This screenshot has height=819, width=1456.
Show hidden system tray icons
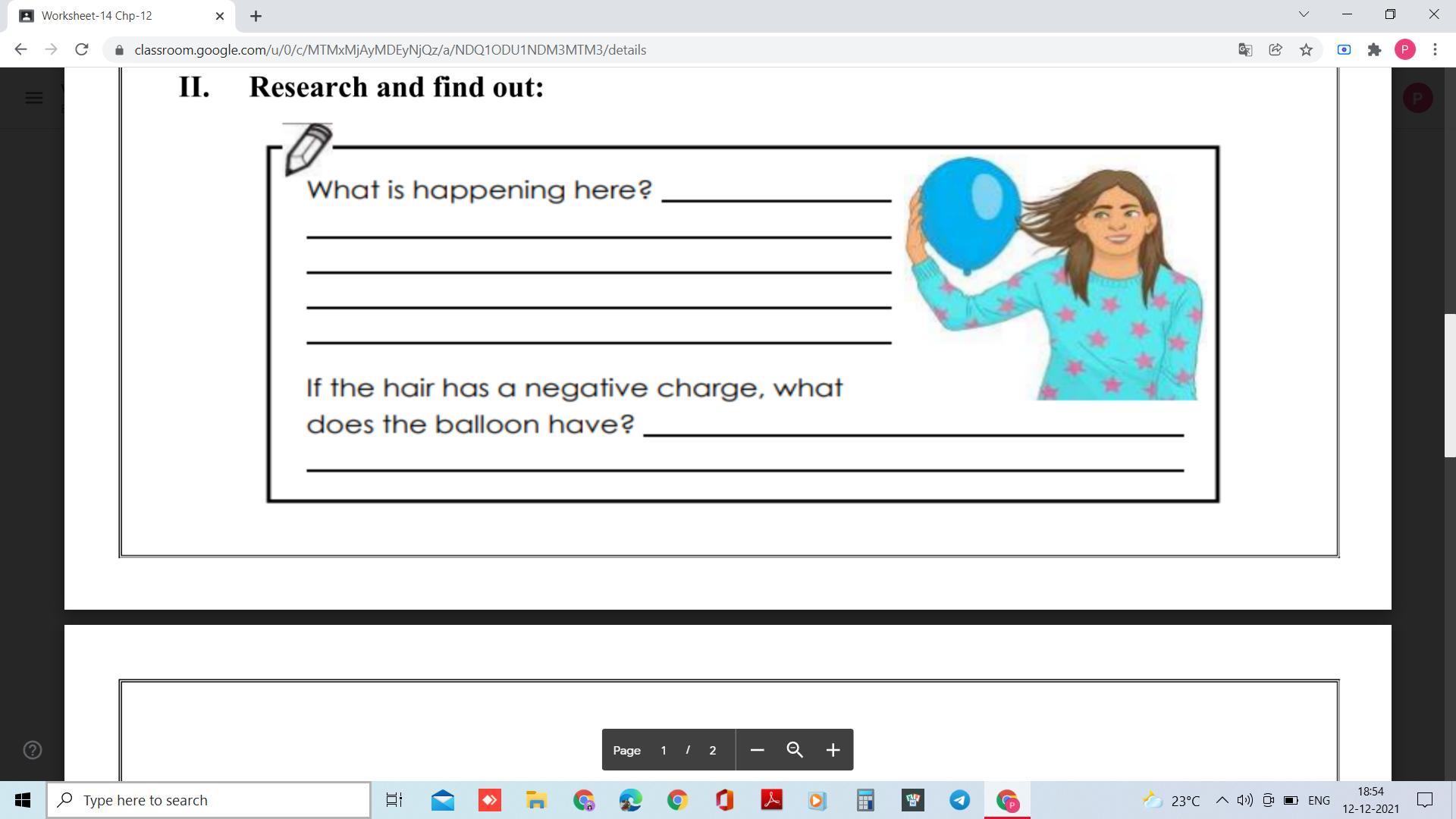(x=1222, y=800)
